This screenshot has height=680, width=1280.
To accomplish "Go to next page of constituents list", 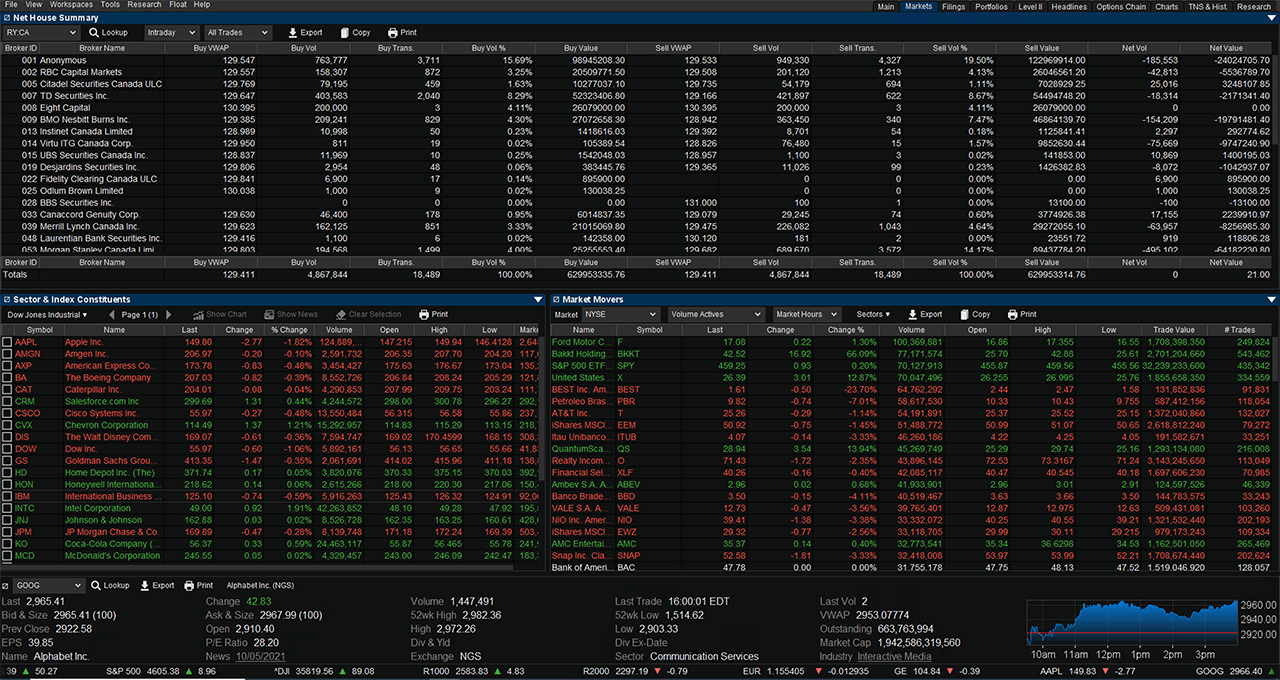I will click(x=168, y=314).
